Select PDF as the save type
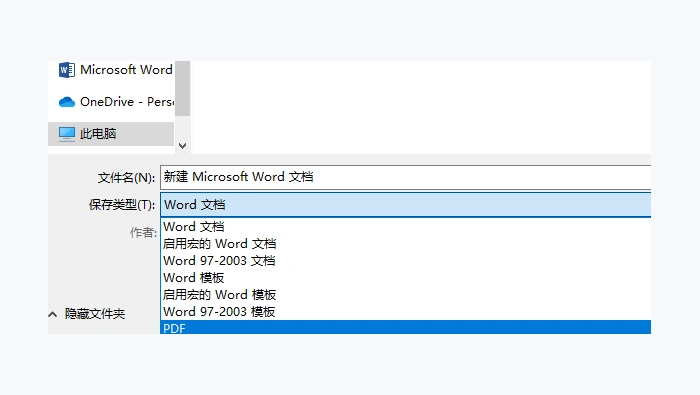The width and height of the screenshot is (700, 395). pos(405,327)
